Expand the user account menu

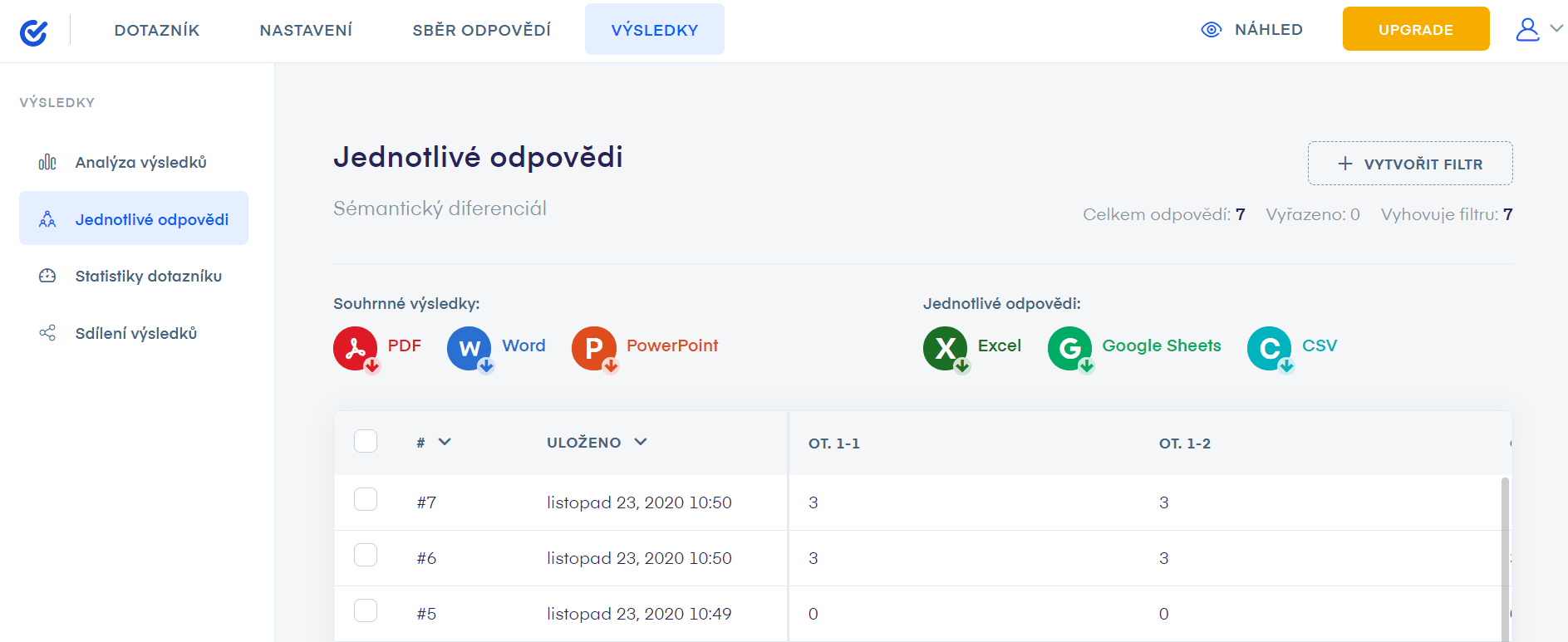1538,30
